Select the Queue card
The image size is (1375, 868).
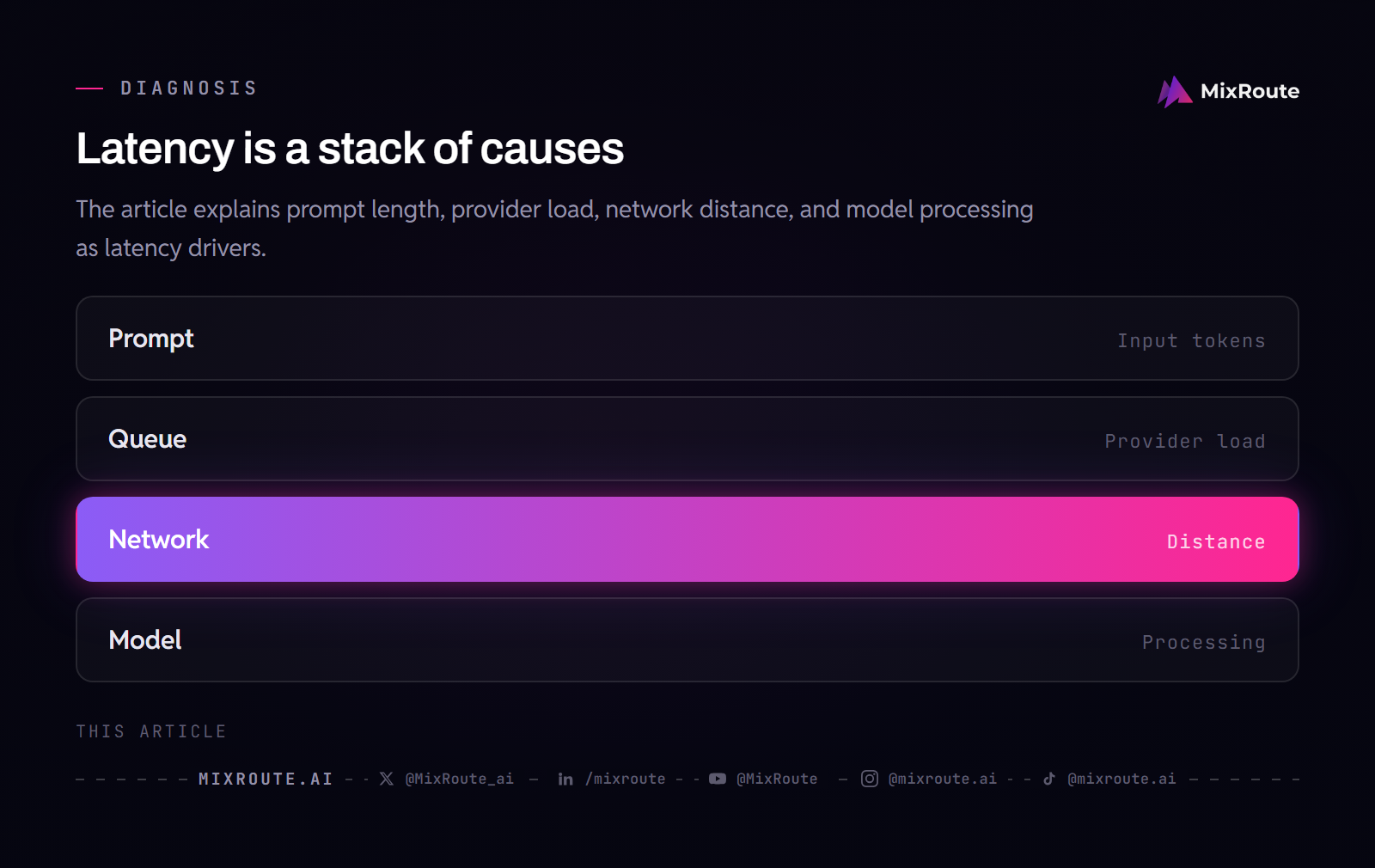pyautogui.click(x=687, y=439)
